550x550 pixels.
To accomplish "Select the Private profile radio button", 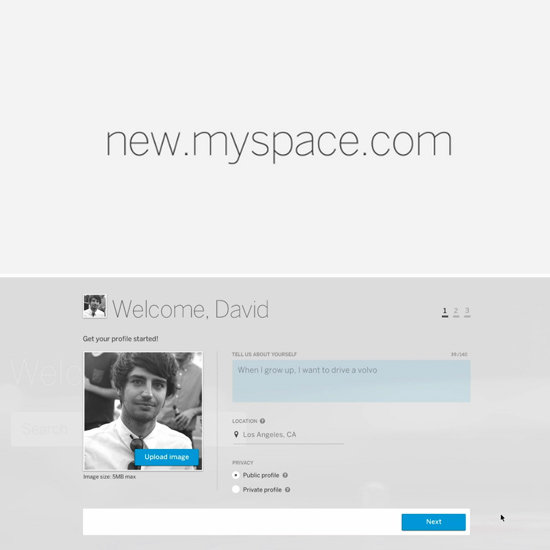I will tap(236, 489).
